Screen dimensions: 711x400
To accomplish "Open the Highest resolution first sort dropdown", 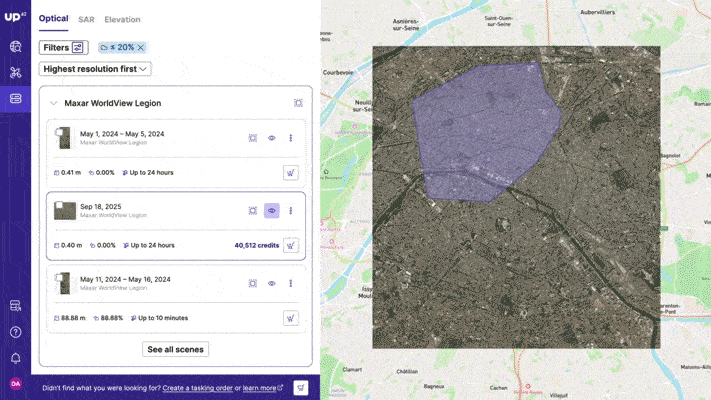I will pos(95,69).
